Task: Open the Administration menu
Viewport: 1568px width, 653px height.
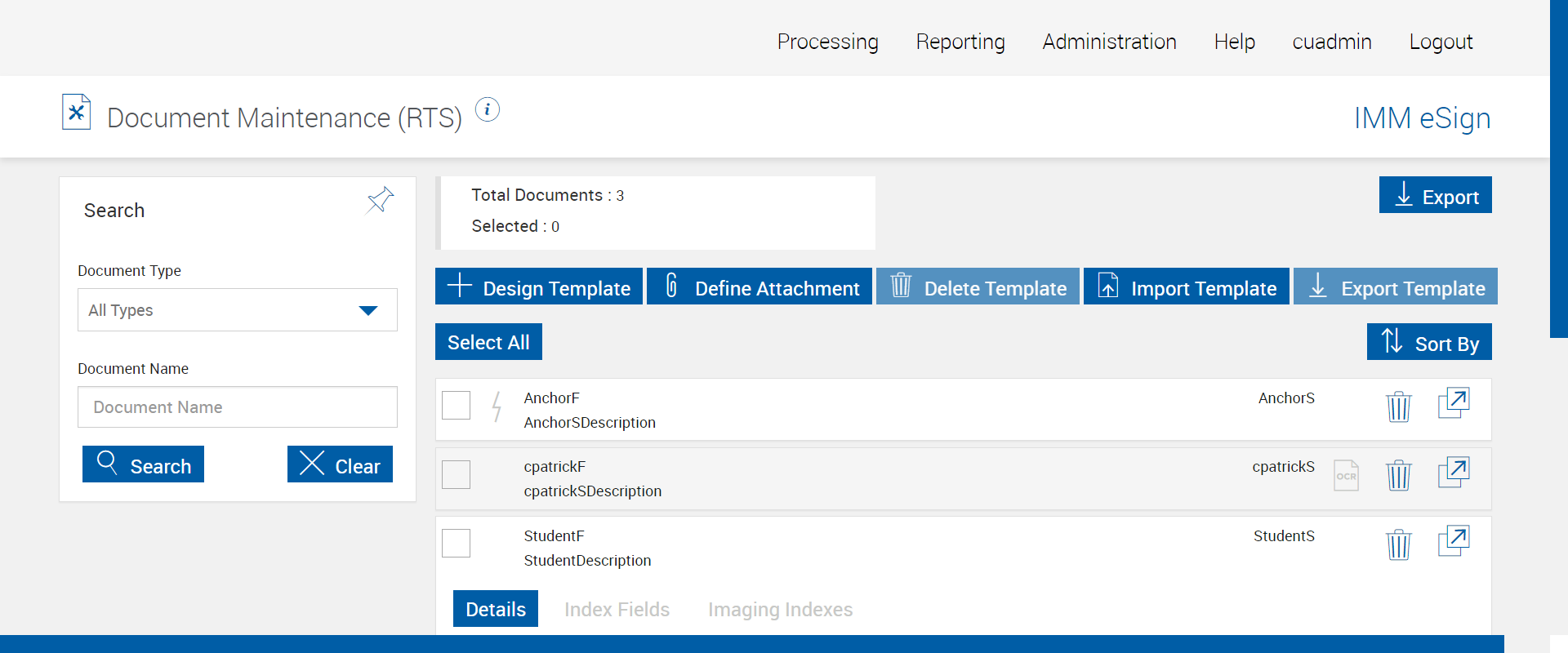Action: point(1109,42)
